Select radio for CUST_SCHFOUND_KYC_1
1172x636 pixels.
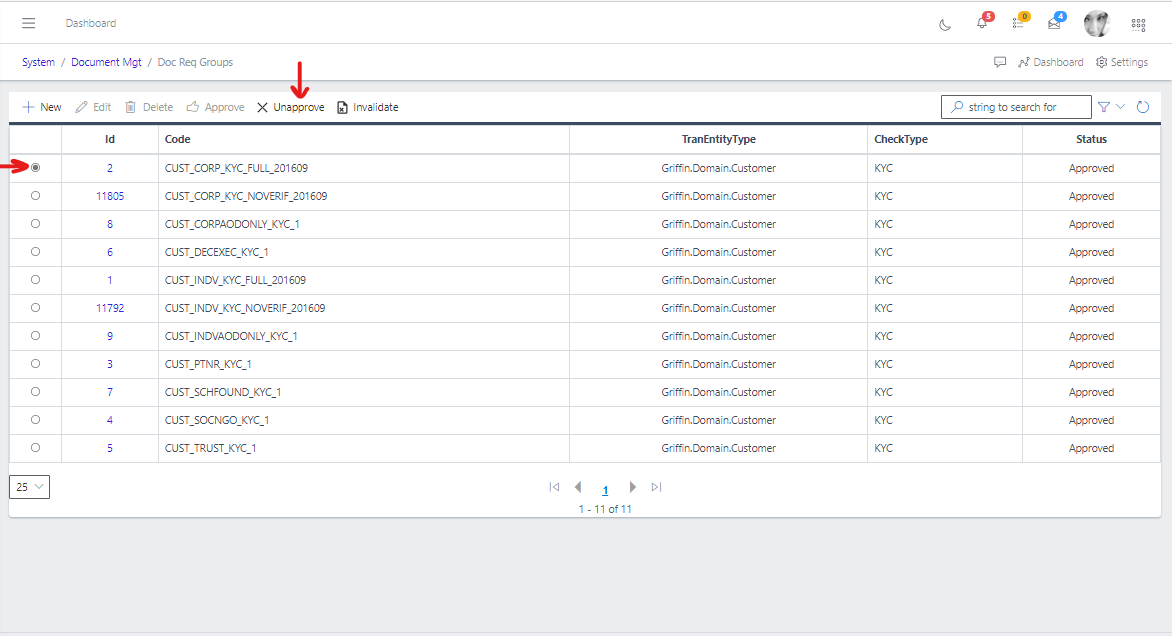click(35, 392)
